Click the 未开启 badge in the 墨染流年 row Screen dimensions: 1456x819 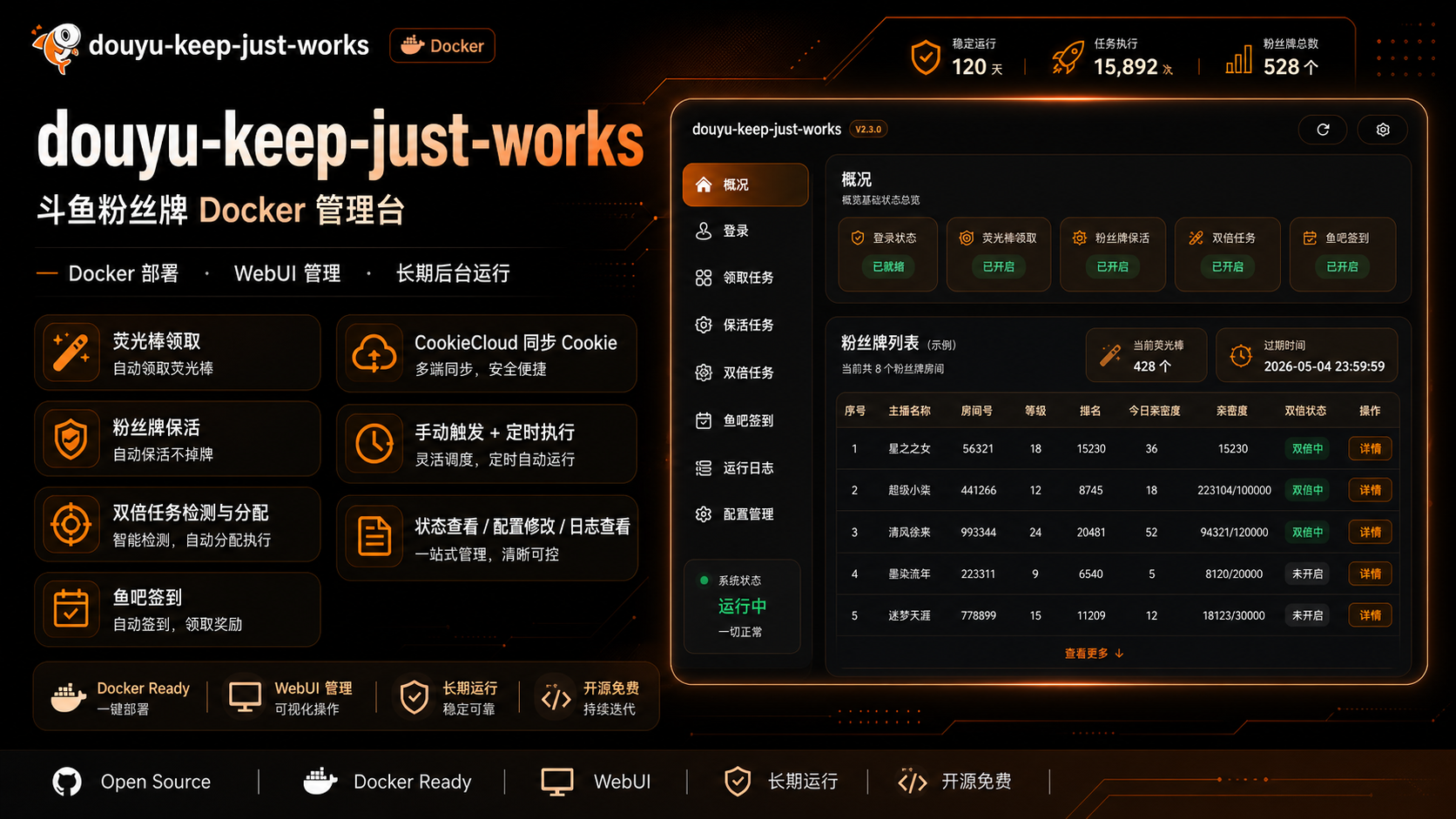1307,574
